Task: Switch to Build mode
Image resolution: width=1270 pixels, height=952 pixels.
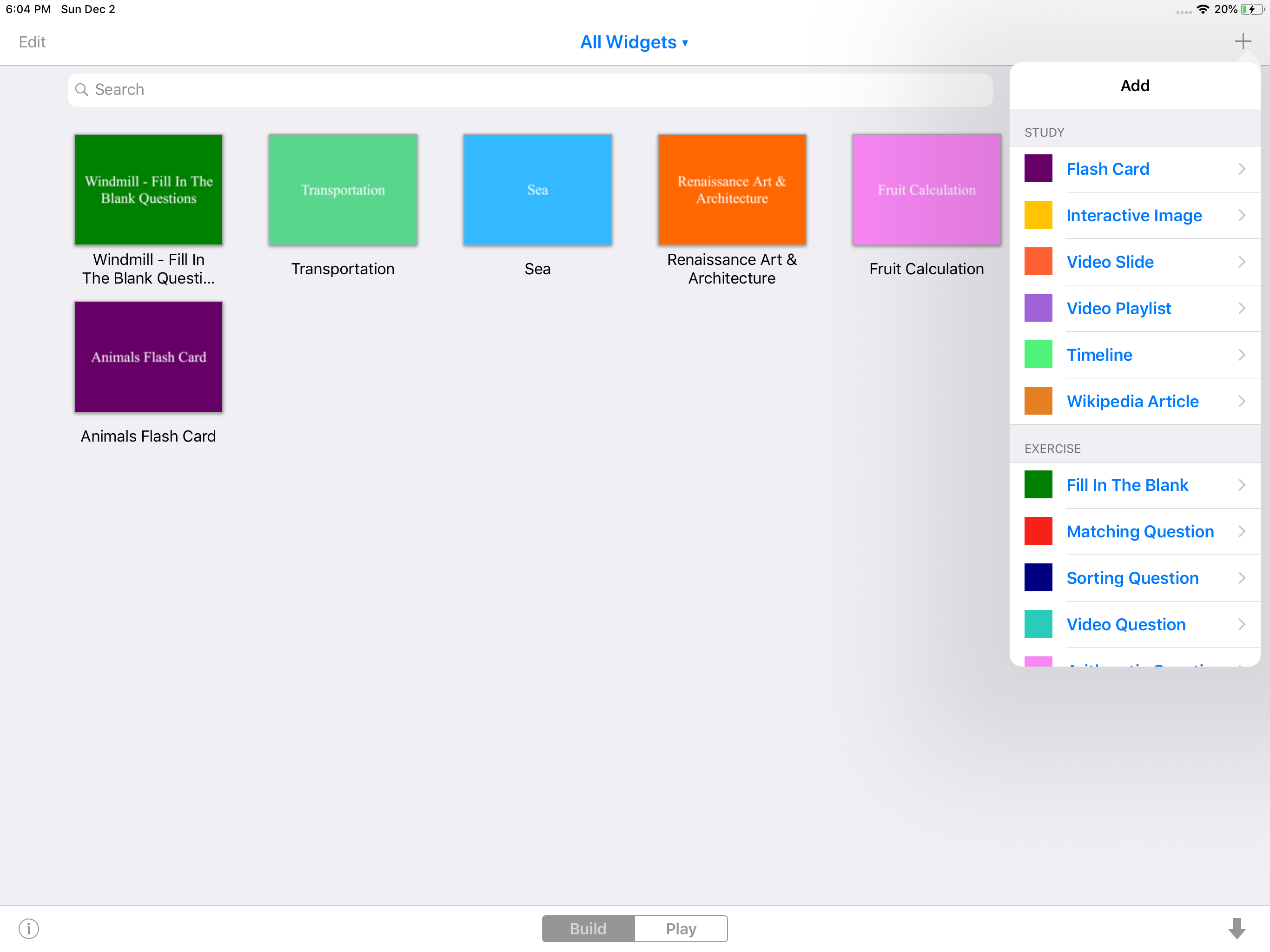Action: click(x=588, y=928)
